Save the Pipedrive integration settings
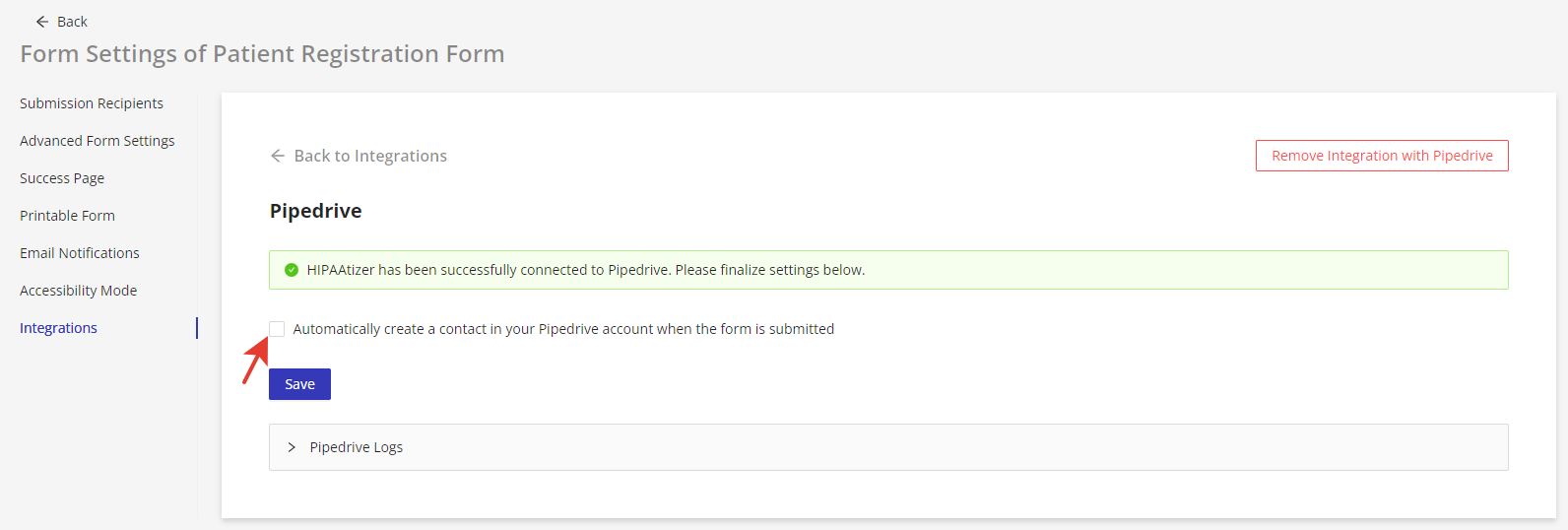The image size is (1568, 530). 299,384
